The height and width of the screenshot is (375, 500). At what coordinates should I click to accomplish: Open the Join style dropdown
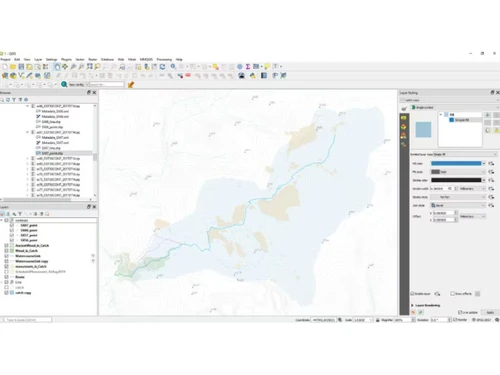458,205
